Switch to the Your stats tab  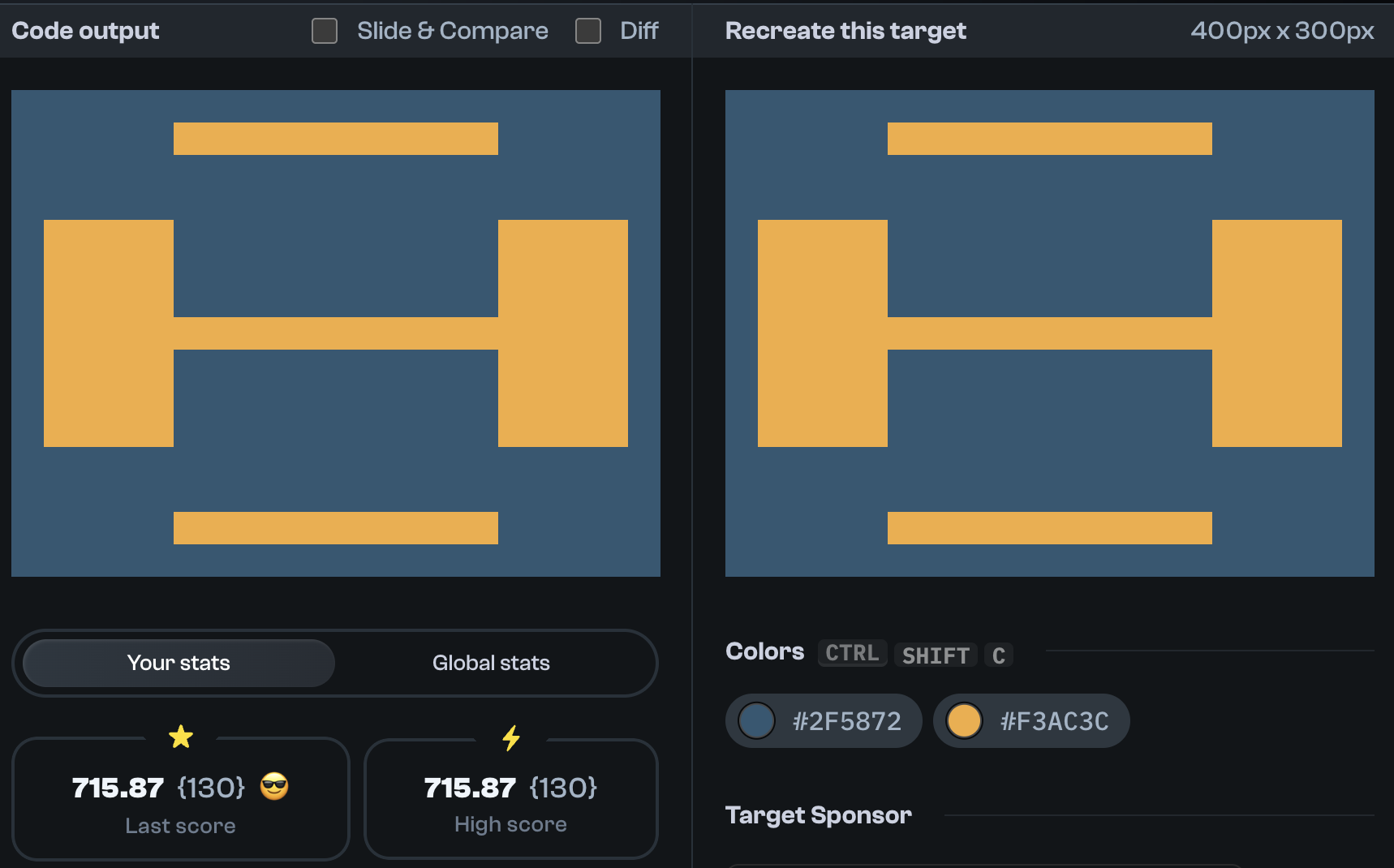pyautogui.click(x=179, y=663)
